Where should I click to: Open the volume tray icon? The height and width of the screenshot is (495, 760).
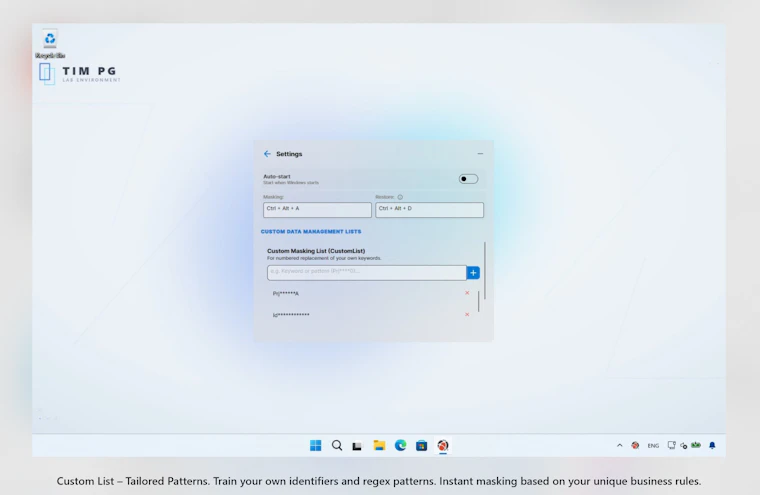coord(683,446)
